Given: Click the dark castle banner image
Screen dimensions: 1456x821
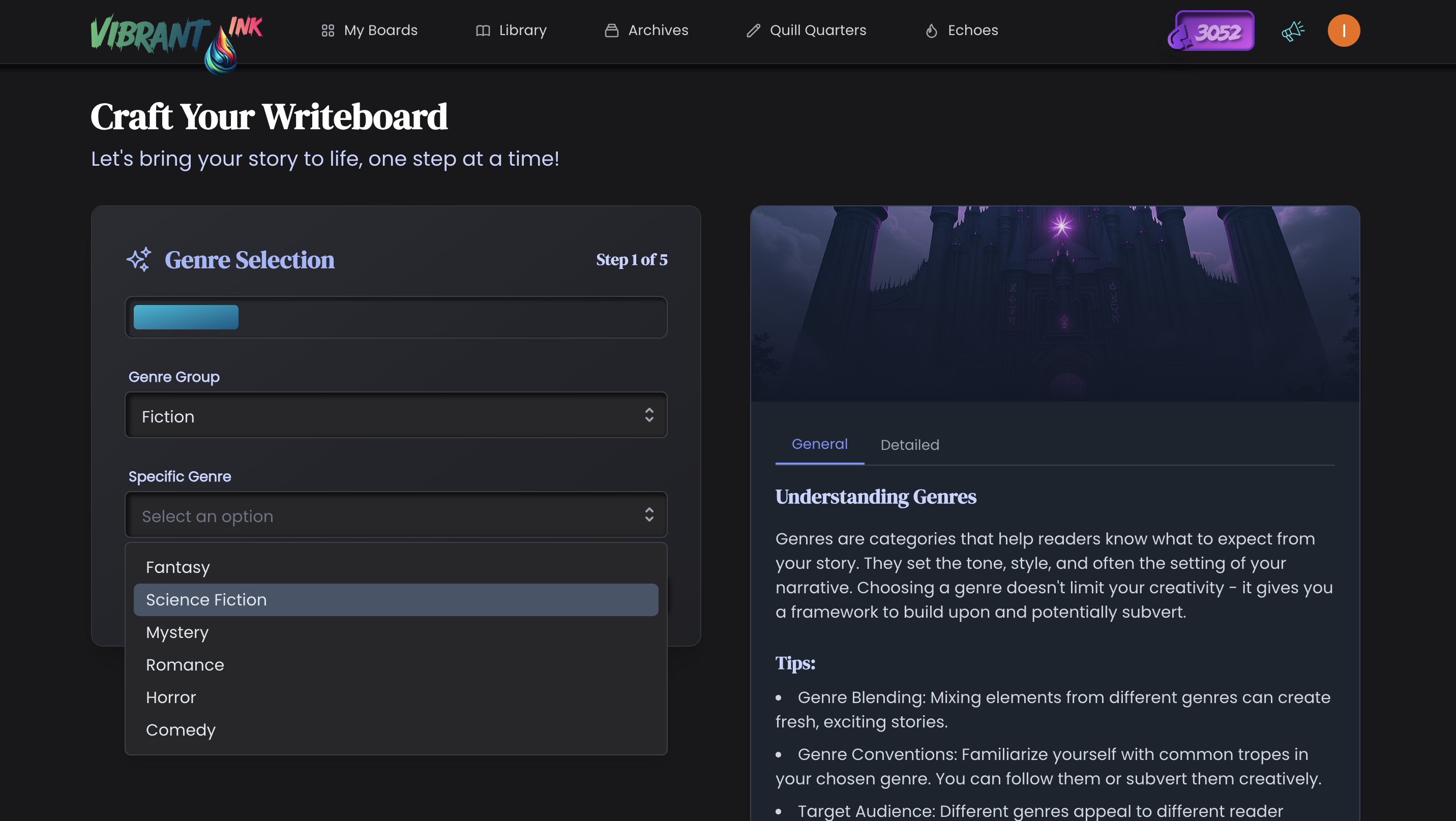Looking at the screenshot, I should coord(1055,303).
